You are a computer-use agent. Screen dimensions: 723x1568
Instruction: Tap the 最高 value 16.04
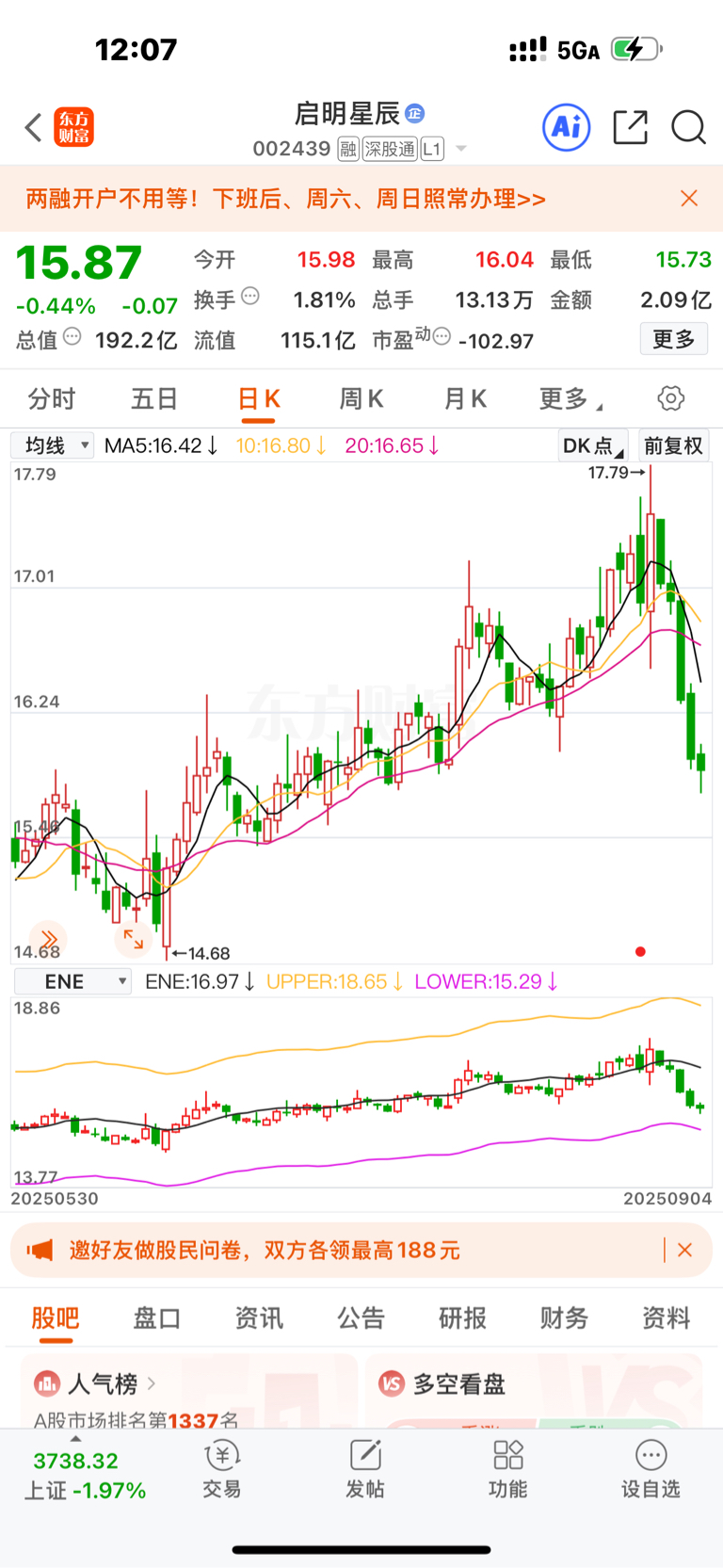point(505,260)
